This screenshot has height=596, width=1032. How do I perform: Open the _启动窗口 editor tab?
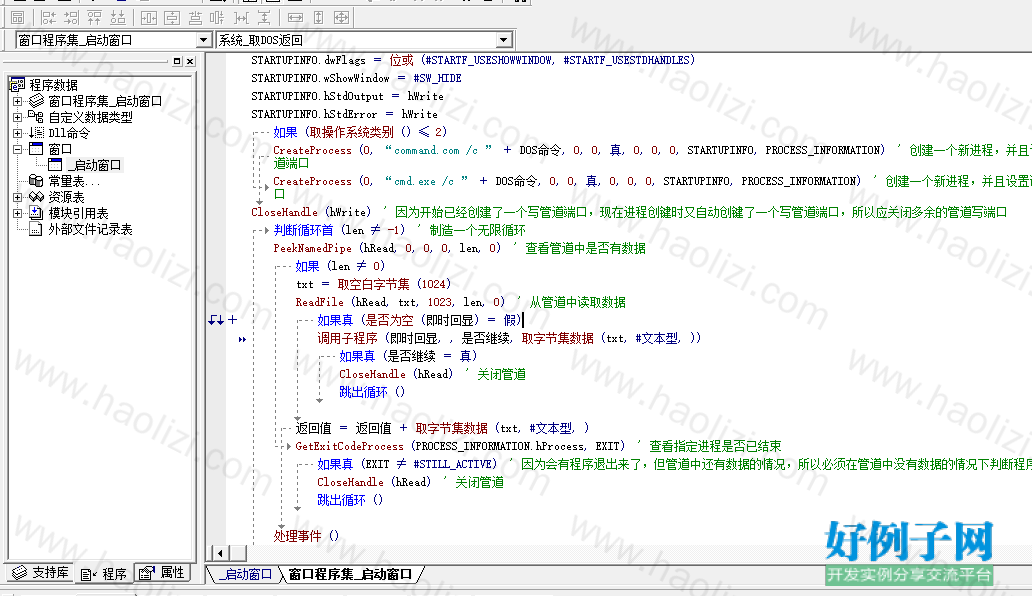[245, 574]
